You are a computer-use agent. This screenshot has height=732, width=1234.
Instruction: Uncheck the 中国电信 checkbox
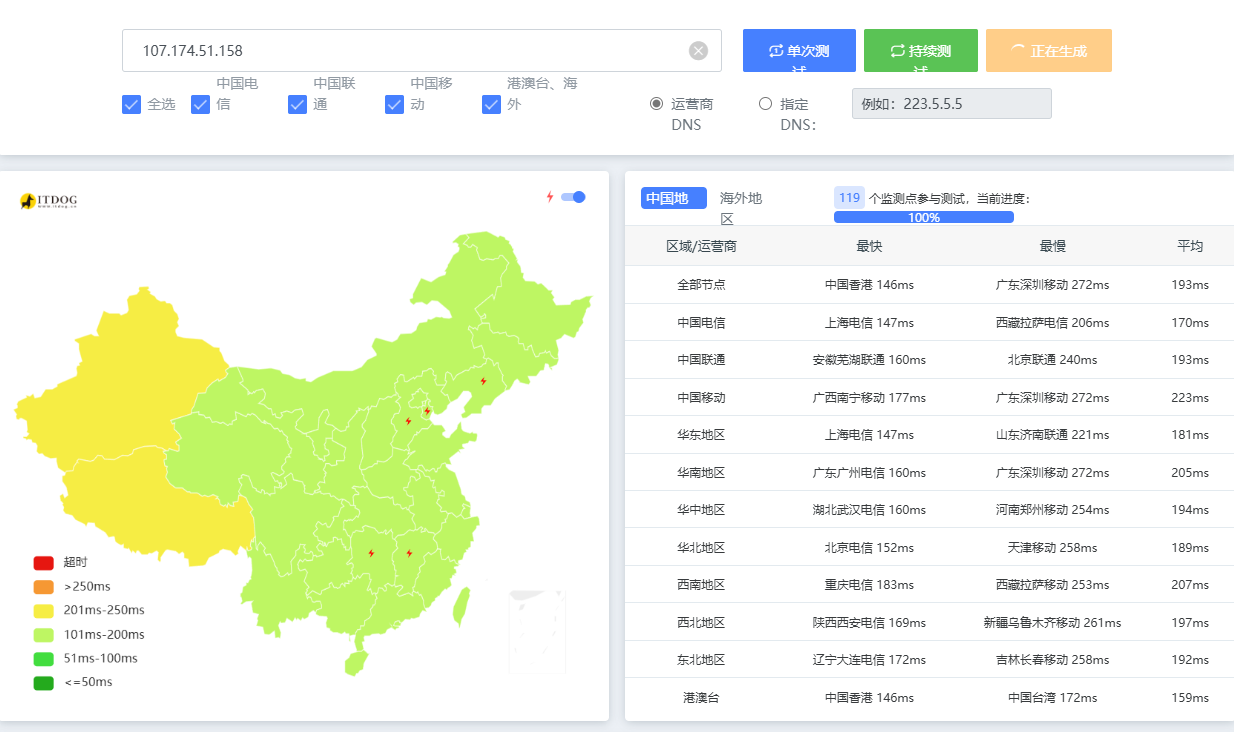[x=200, y=104]
